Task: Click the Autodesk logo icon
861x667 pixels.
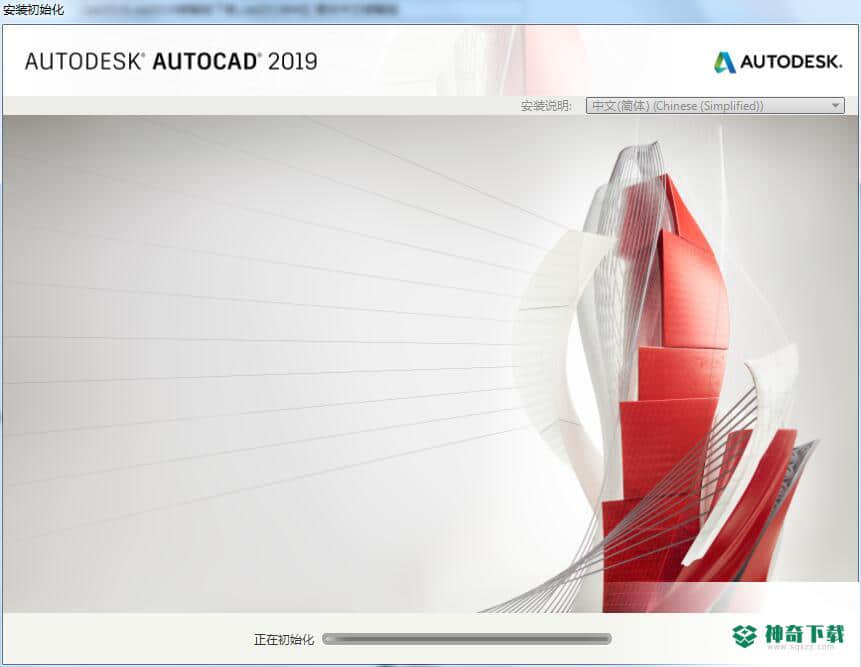Action: tap(724, 62)
